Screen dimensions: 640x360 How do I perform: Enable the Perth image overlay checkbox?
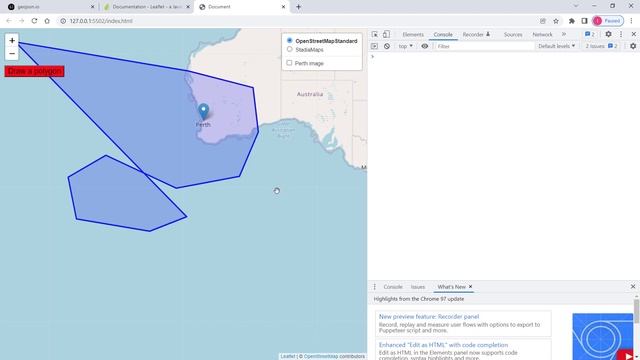tap(289, 63)
